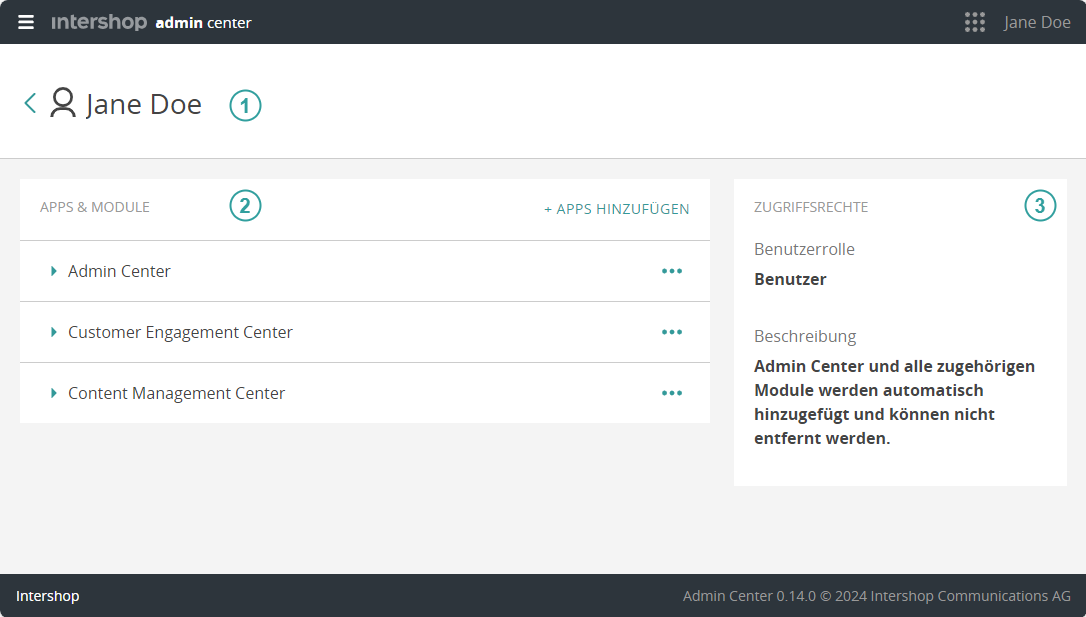Click the + Apps hinzufügen link
The image size is (1086, 617).
tap(616, 209)
